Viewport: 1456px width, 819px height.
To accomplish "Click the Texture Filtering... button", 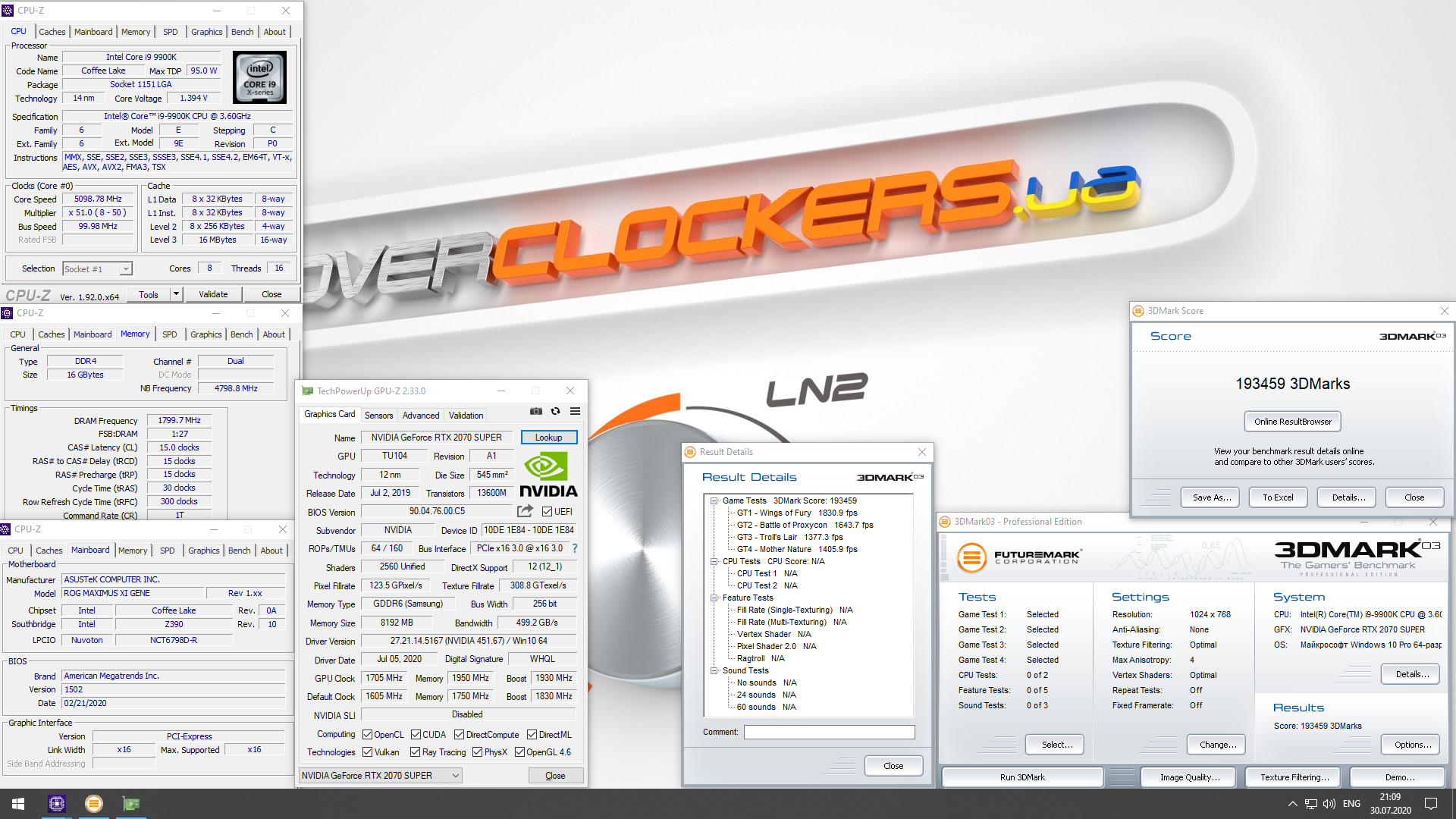I will tap(1294, 777).
